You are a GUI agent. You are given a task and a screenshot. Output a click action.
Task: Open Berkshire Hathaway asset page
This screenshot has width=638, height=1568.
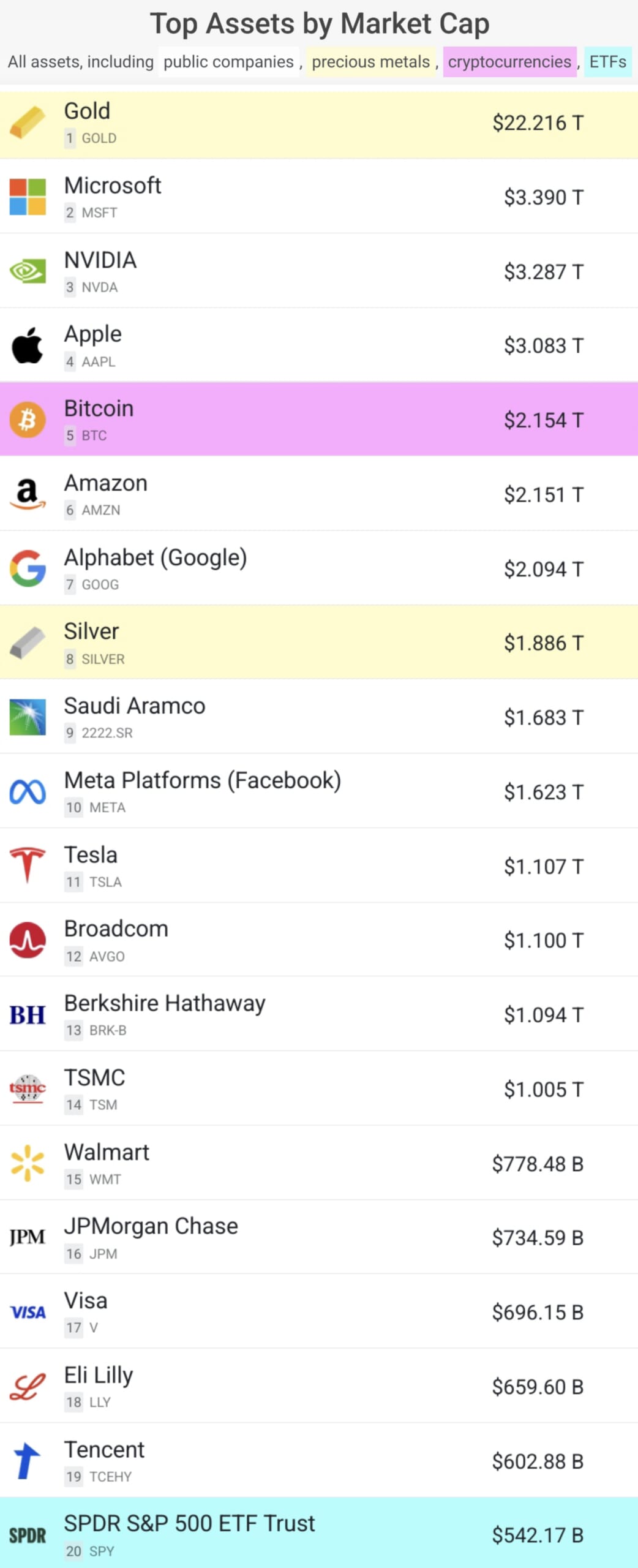pyautogui.click(x=165, y=1004)
